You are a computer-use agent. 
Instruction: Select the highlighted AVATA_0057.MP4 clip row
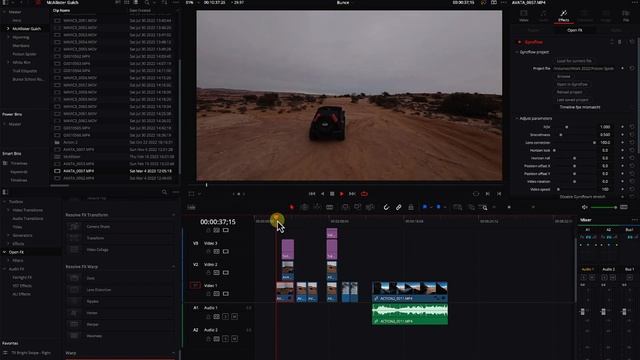tap(114, 171)
